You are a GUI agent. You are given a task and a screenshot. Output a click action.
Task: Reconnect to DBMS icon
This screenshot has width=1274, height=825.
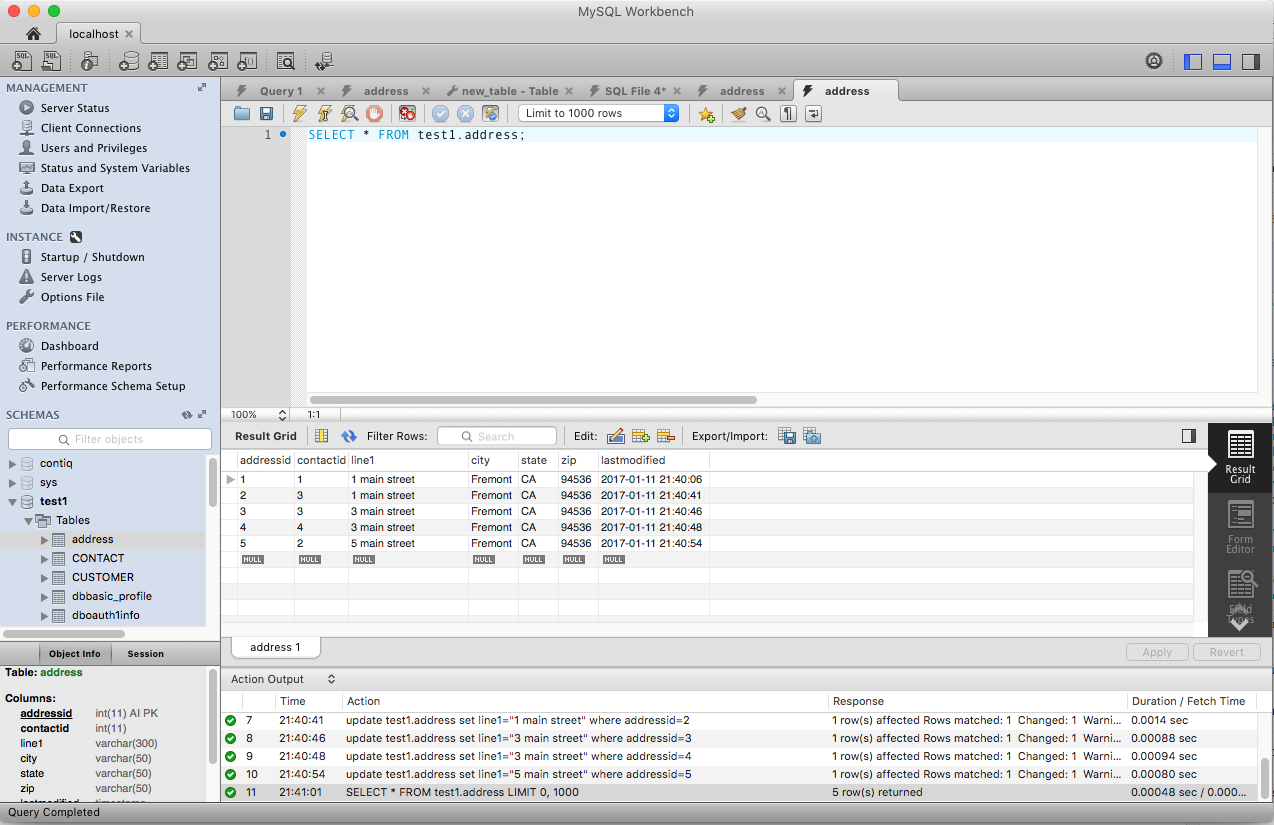pos(324,61)
